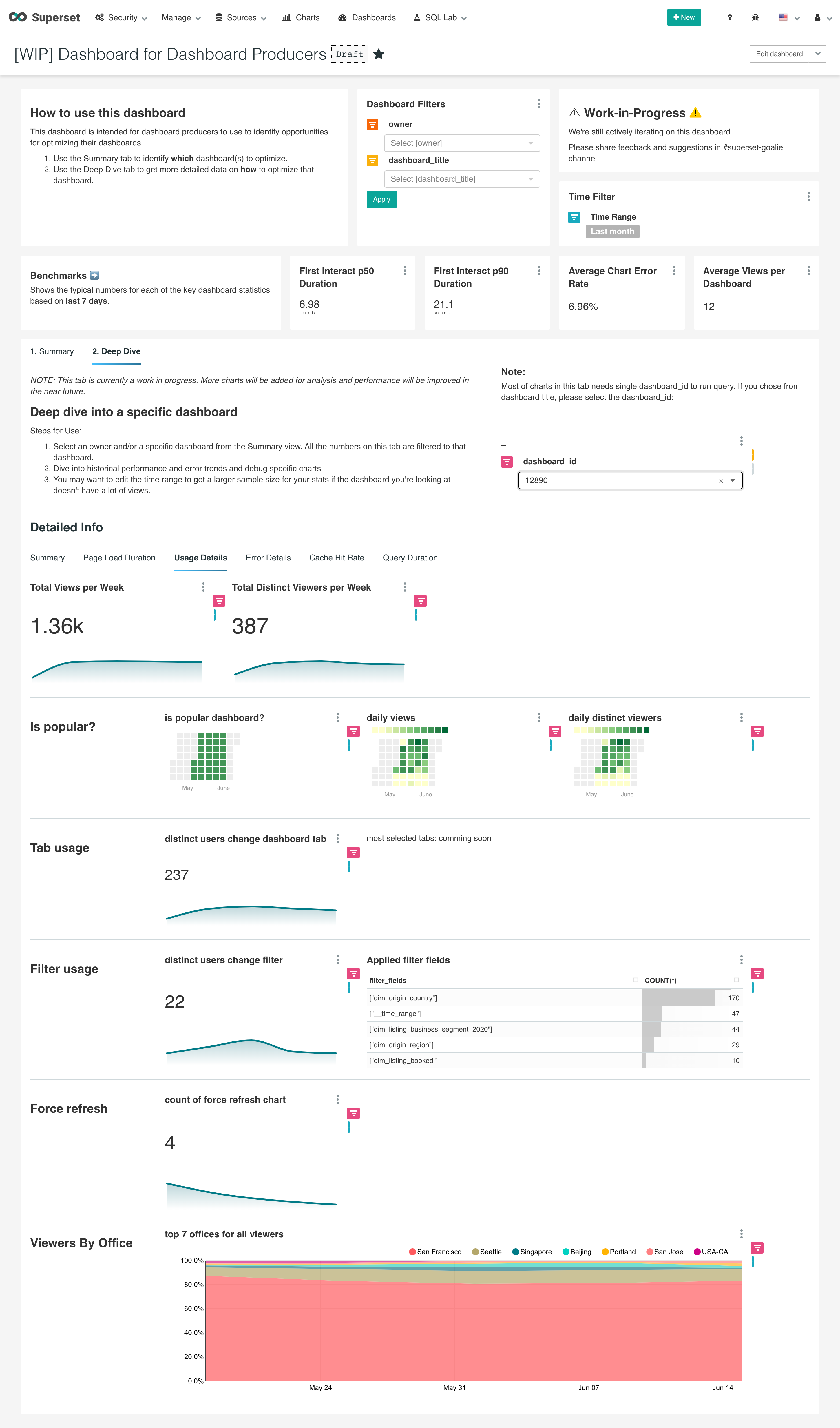The height and width of the screenshot is (1428, 840).
Task: Click the blue filter icon next to Time Range
Action: click(x=574, y=218)
